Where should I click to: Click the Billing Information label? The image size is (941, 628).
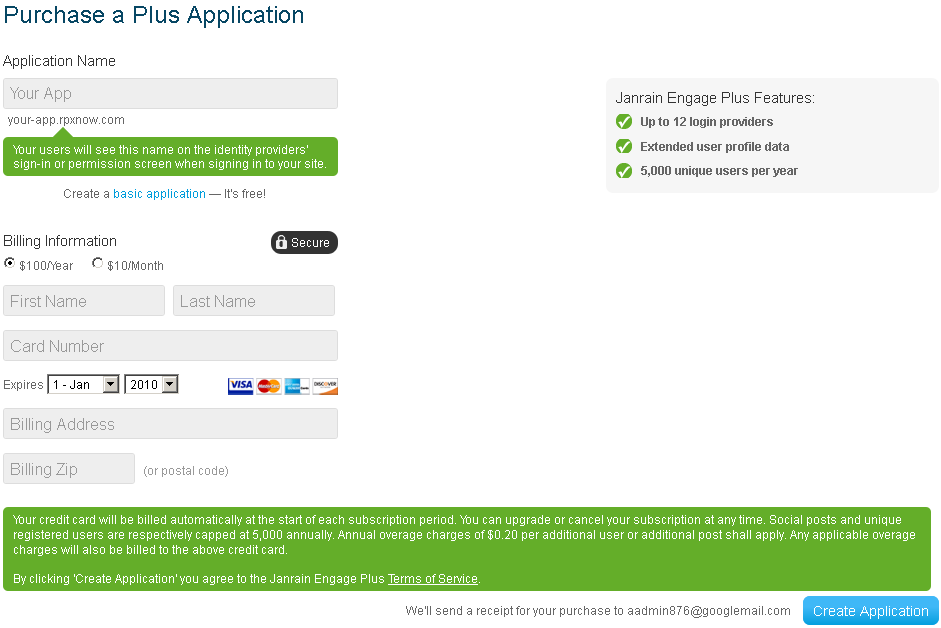(60, 241)
